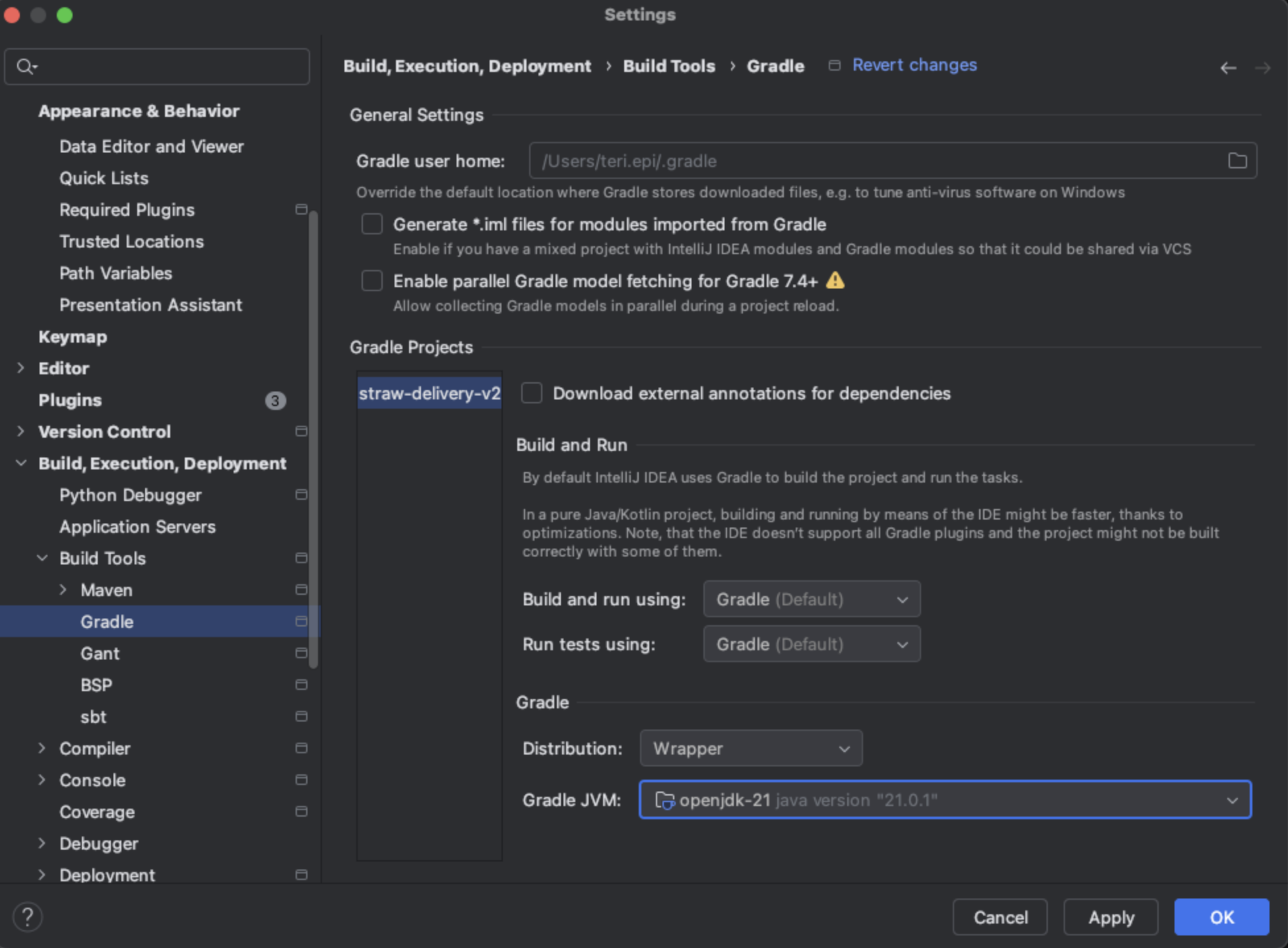Enable Generate *.iml files checkbox
The width and height of the screenshot is (1288, 948).
click(x=372, y=224)
